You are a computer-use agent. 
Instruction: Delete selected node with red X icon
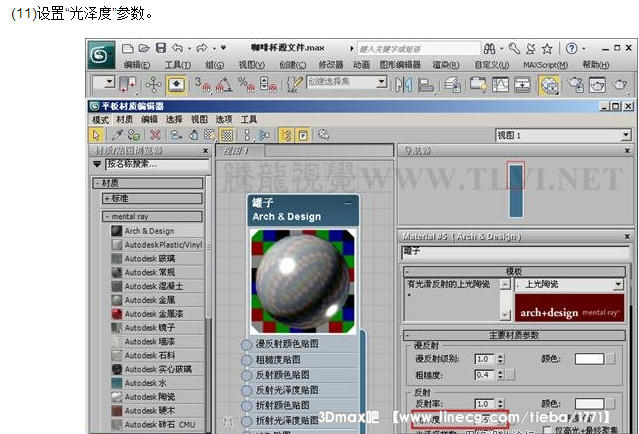[155, 135]
